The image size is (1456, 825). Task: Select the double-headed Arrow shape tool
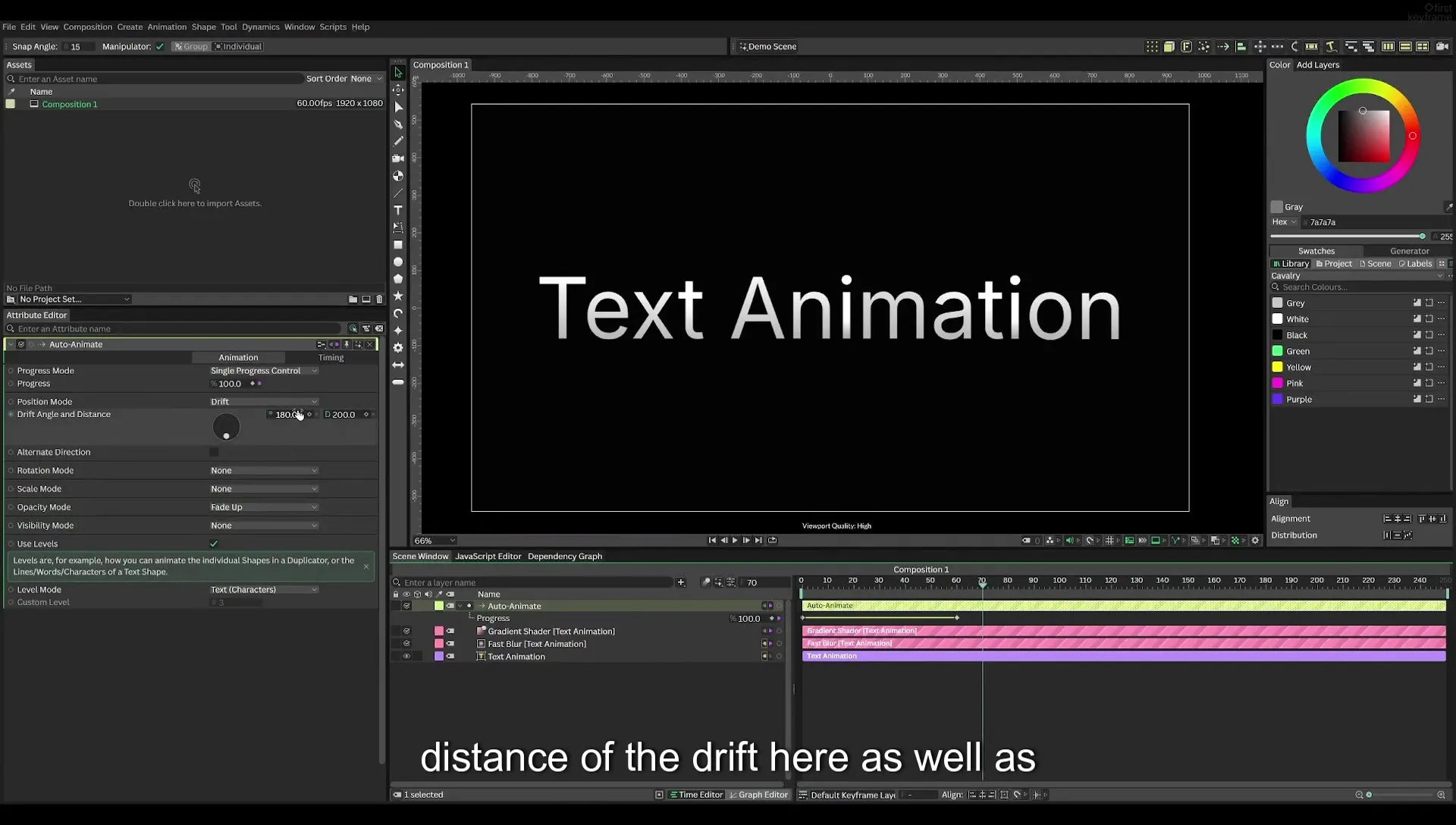(398, 365)
